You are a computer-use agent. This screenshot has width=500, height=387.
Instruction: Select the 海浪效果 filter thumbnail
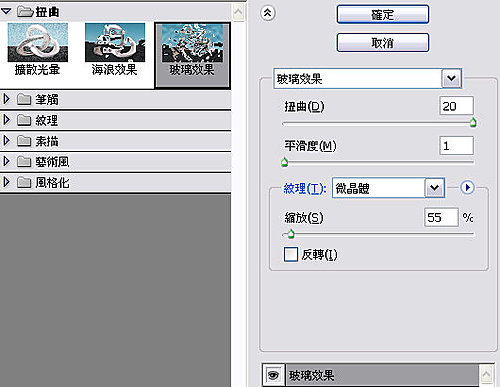click(x=115, y=49)
